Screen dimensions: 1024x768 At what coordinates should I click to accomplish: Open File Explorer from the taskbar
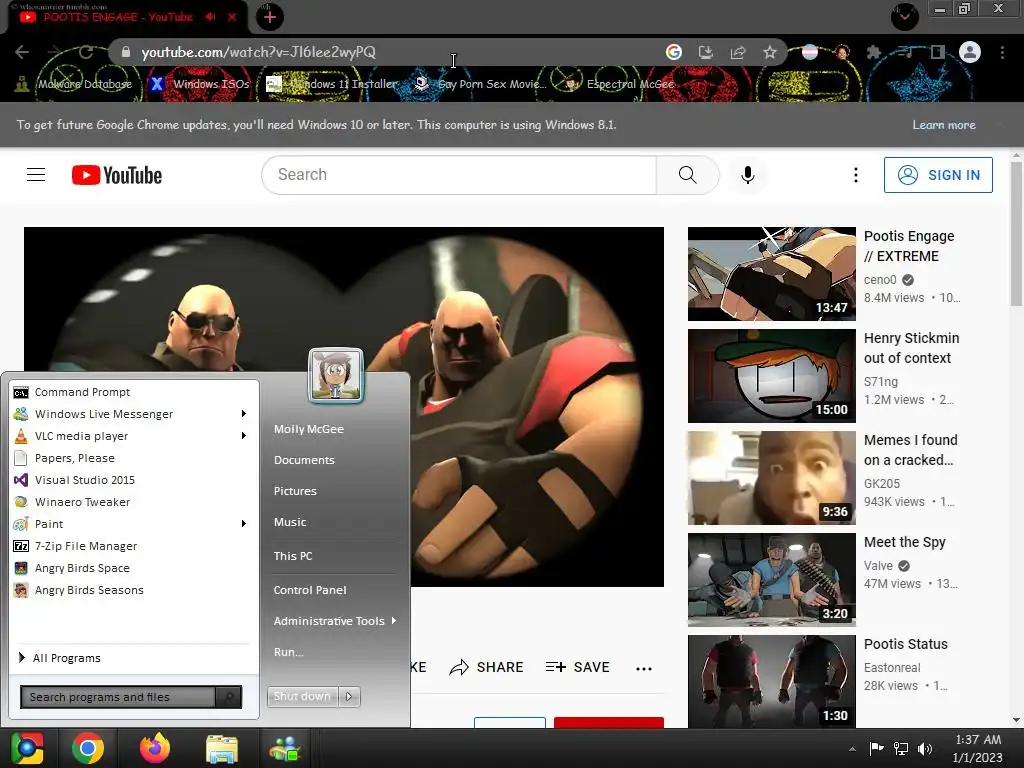222,748
